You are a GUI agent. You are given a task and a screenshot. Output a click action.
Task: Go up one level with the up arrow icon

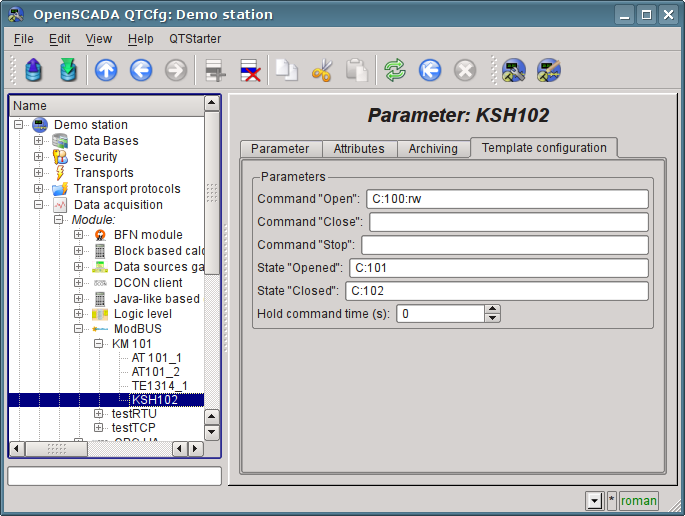(106, 70)
